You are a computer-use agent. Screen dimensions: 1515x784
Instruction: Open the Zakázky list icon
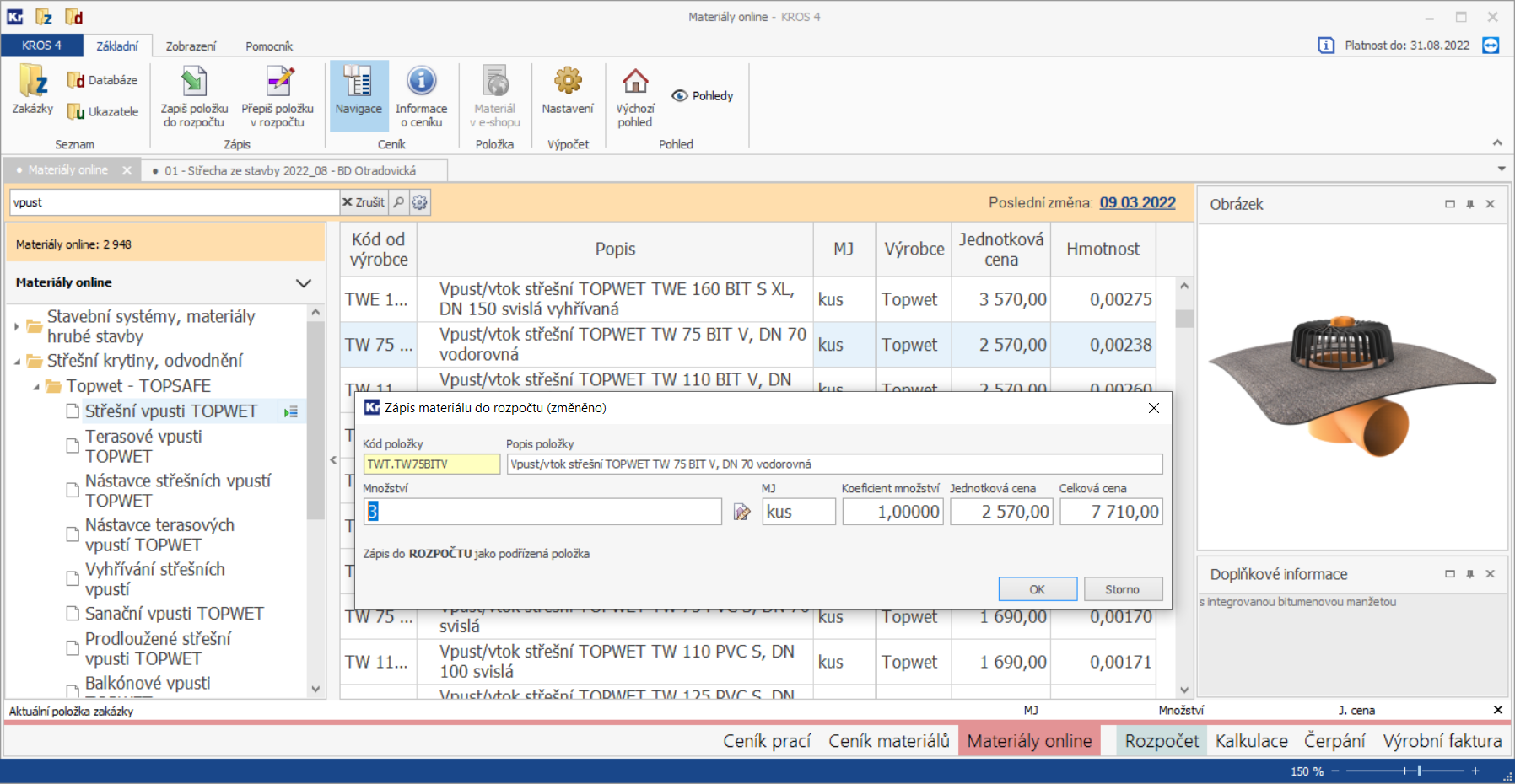tap(33, 90)
